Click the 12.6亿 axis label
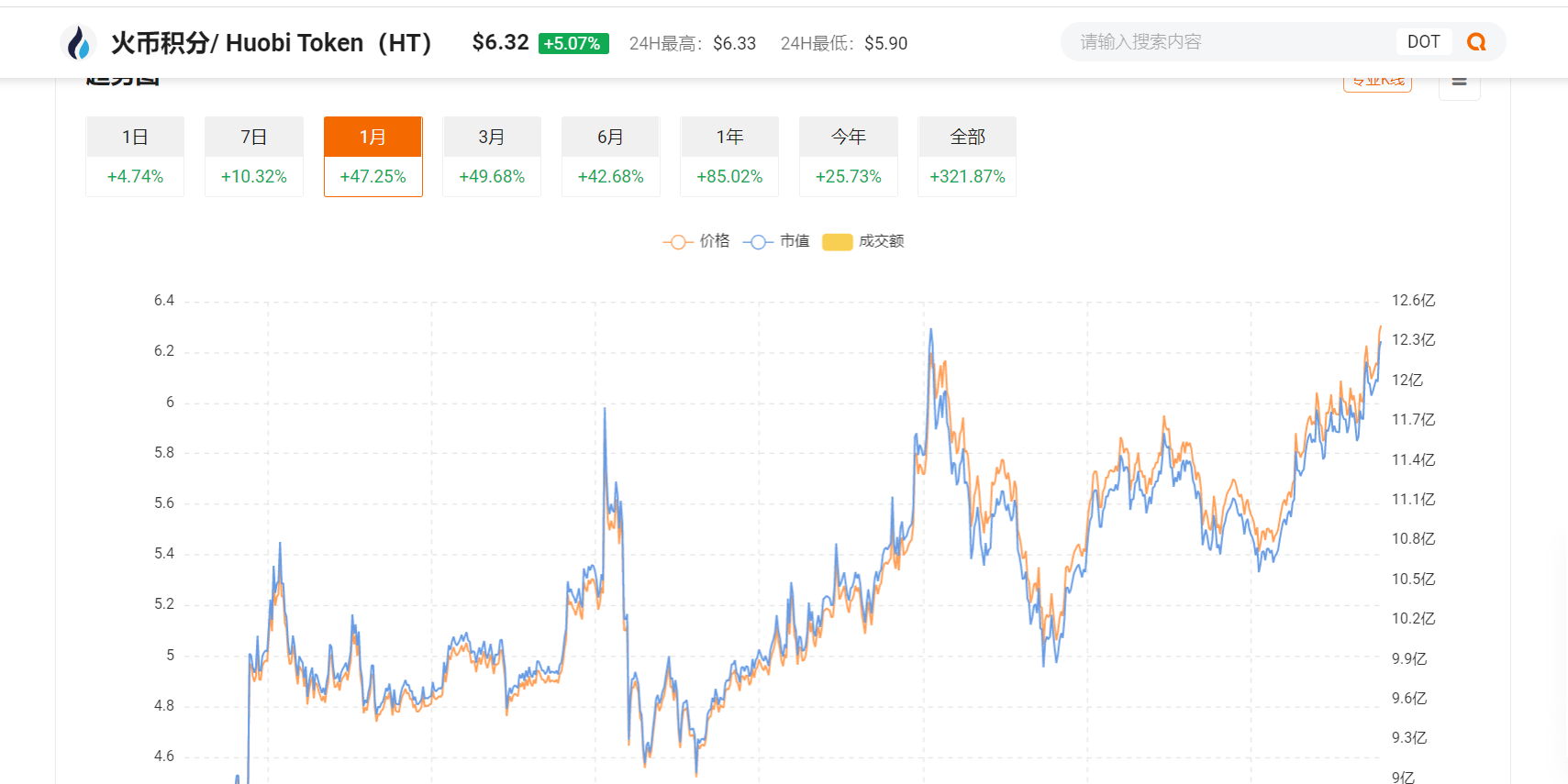Viewport: 1568px width, 784px height. [1413, 301]
